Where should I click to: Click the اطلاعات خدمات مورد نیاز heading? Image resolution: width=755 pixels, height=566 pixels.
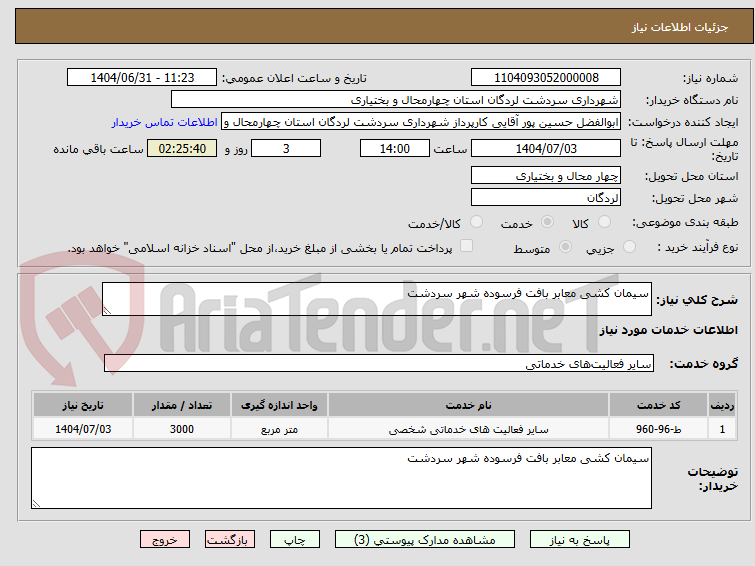(x=668, y=330)
